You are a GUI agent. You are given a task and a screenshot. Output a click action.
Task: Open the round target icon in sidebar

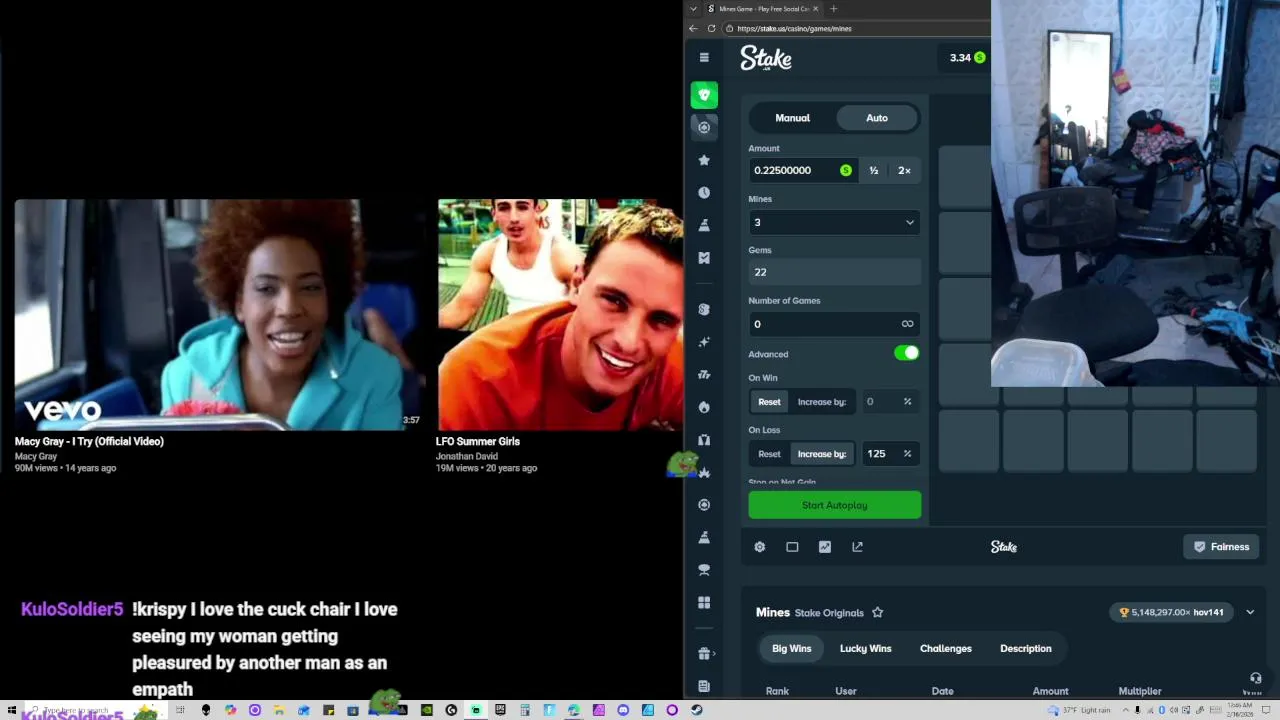(704, 505)
